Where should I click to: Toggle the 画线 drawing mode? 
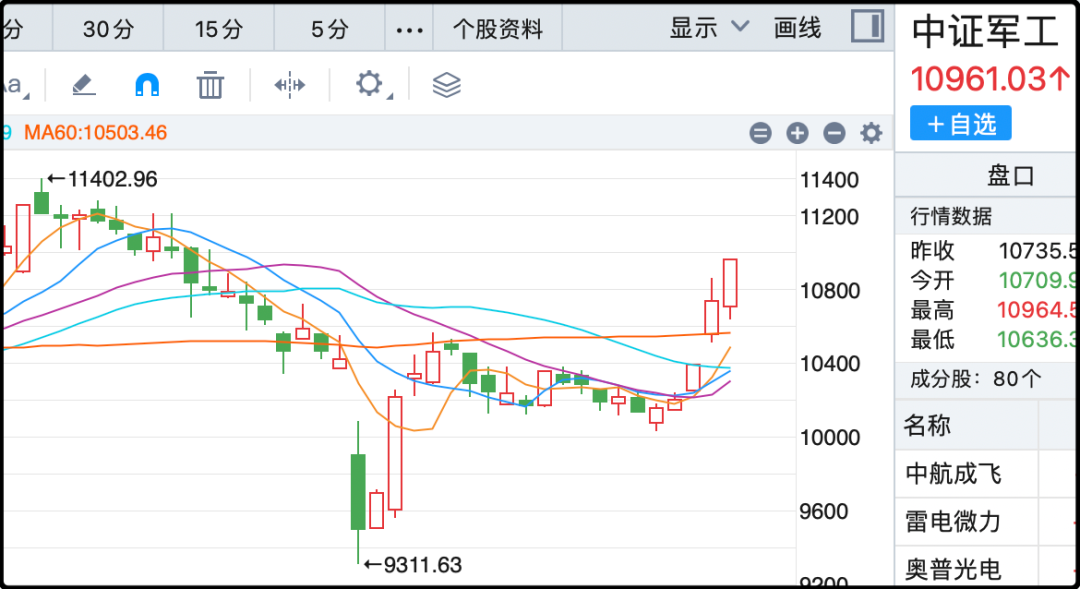tap(797, 28)
